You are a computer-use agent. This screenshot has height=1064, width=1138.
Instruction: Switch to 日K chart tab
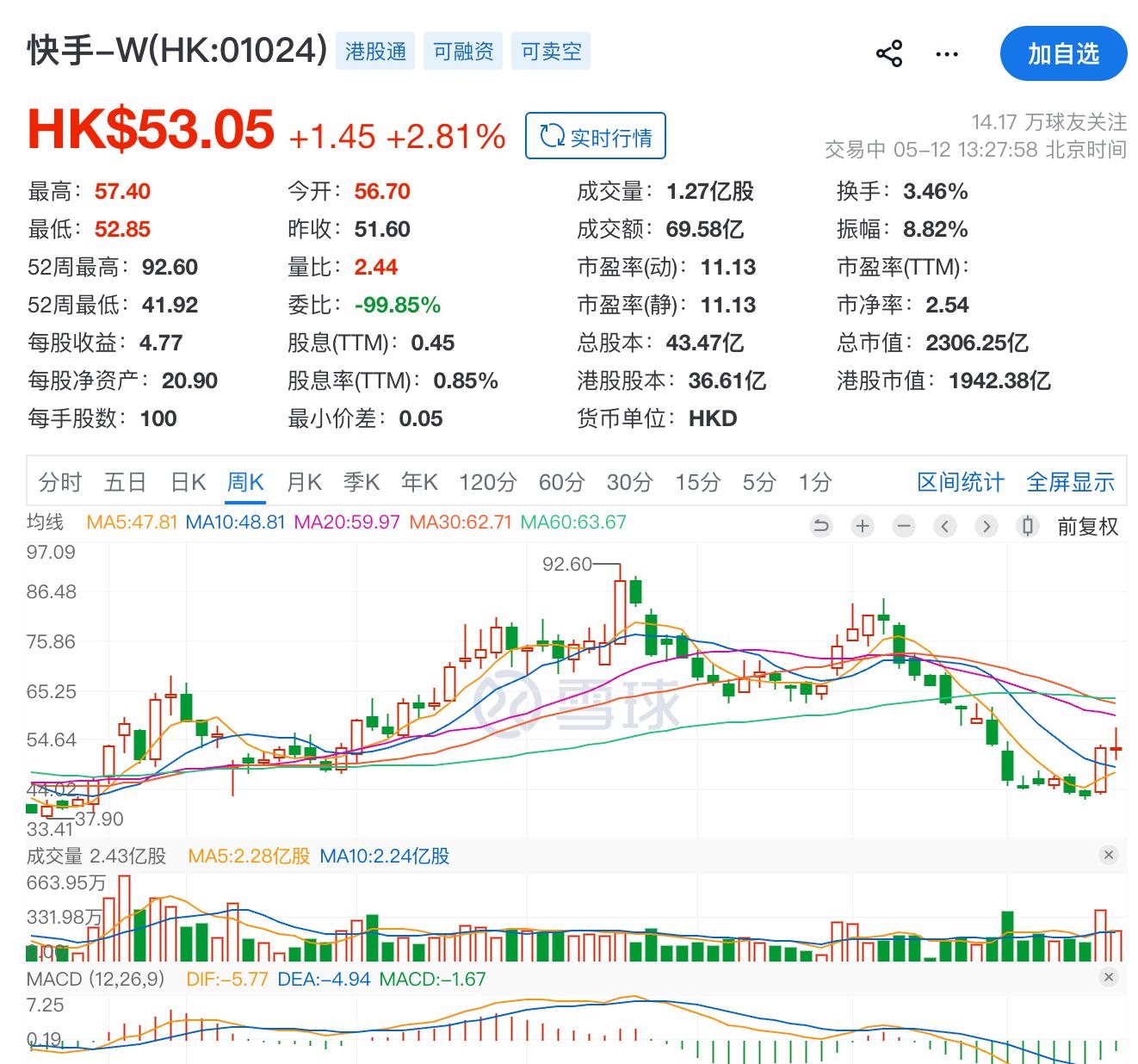[189, 482]
